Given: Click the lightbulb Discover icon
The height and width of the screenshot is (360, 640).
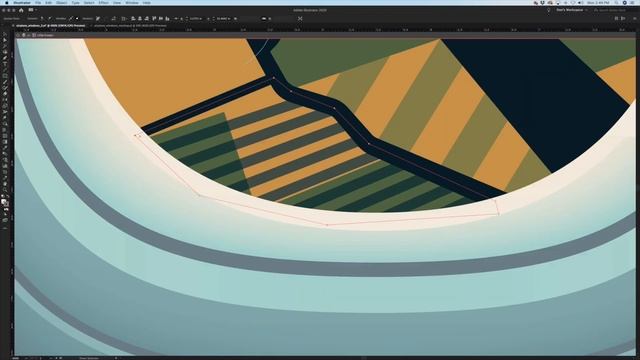Looking at the screenshot, I should [549, 10].
